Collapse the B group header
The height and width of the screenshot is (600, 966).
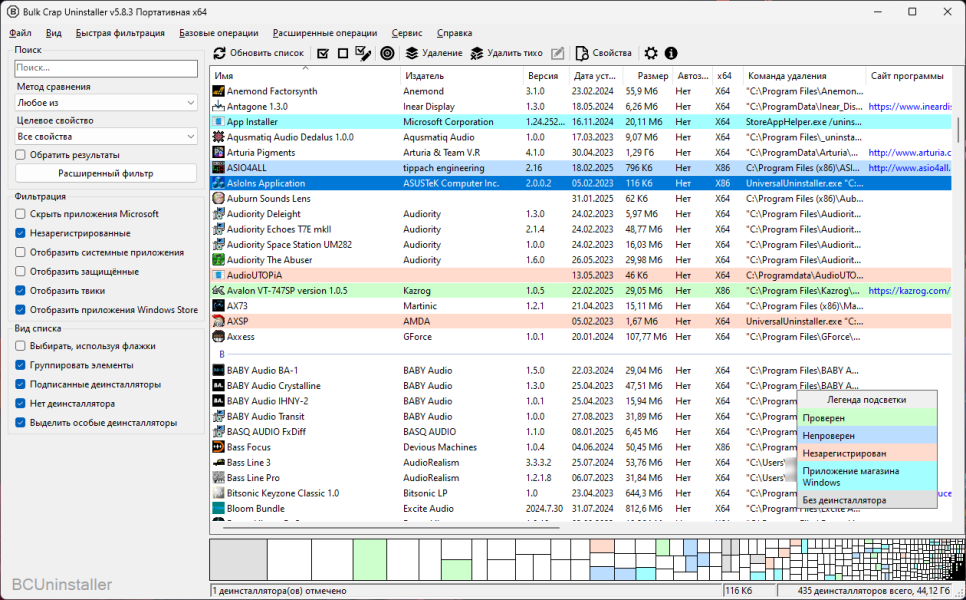pos(222,354)
